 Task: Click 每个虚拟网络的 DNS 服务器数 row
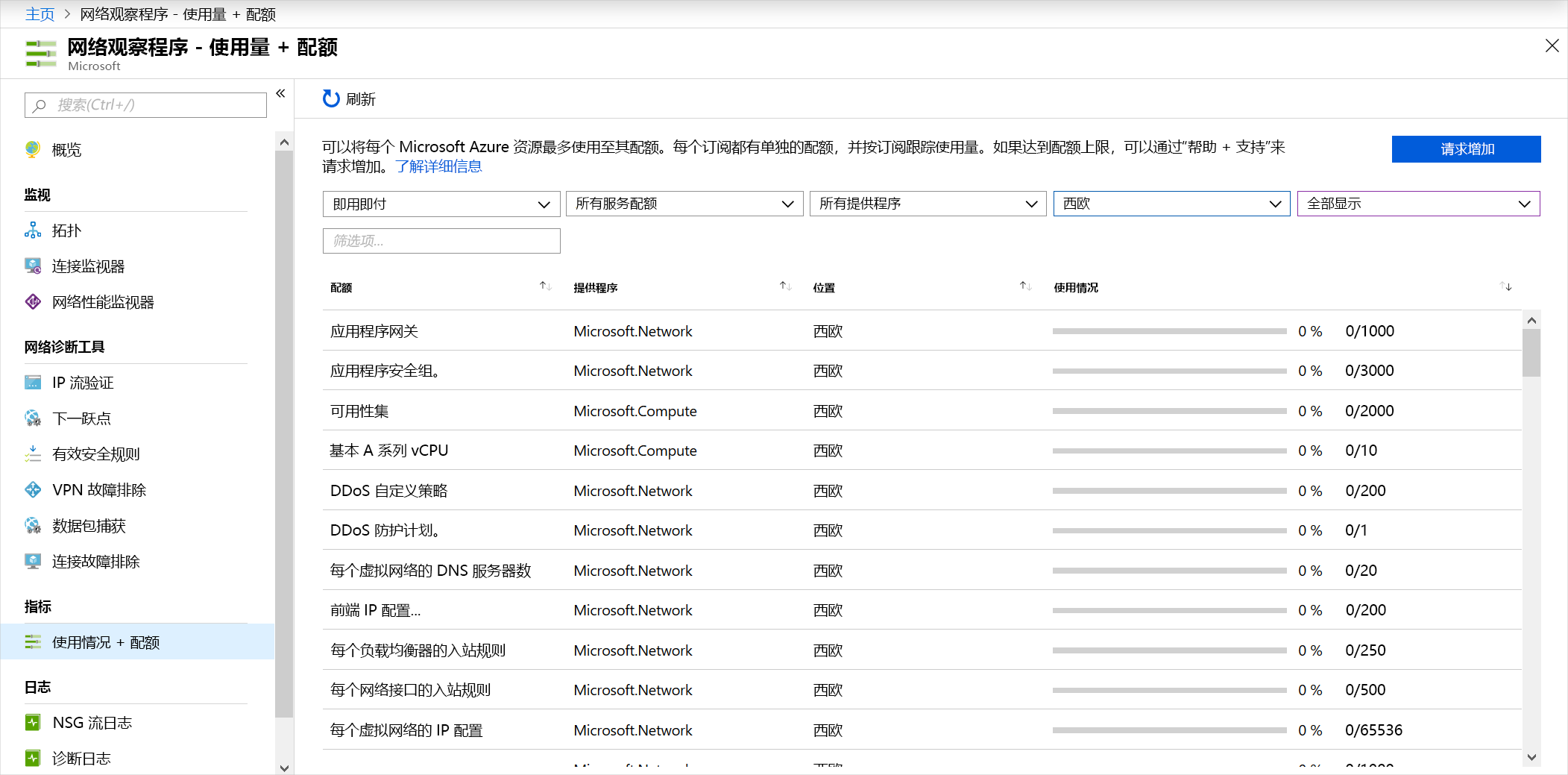(922, 571)
